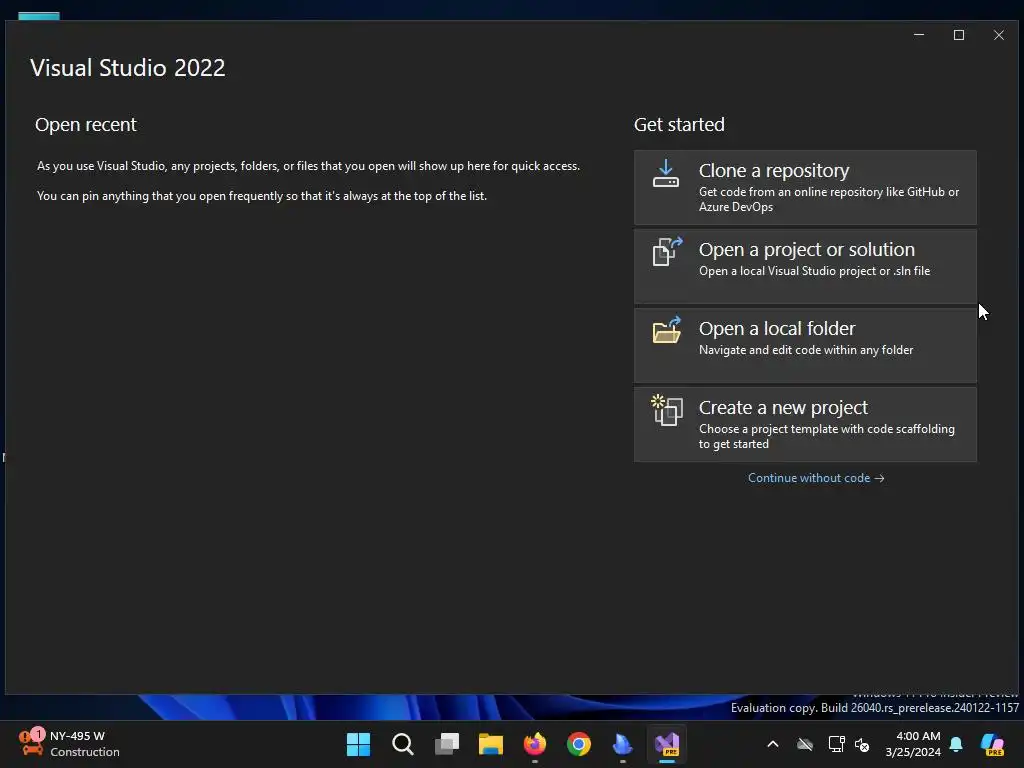Follow the Continue without code link
1024x768 pixels.
[x=816, y=478]
